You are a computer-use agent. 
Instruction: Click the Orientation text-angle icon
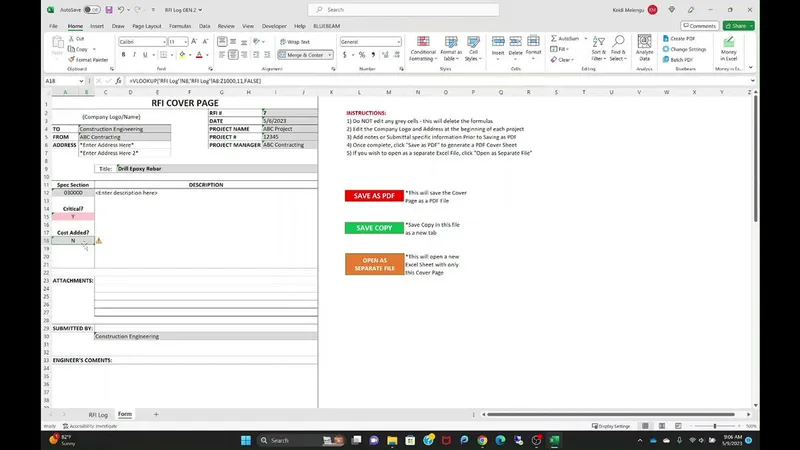[x=257, y=42]
